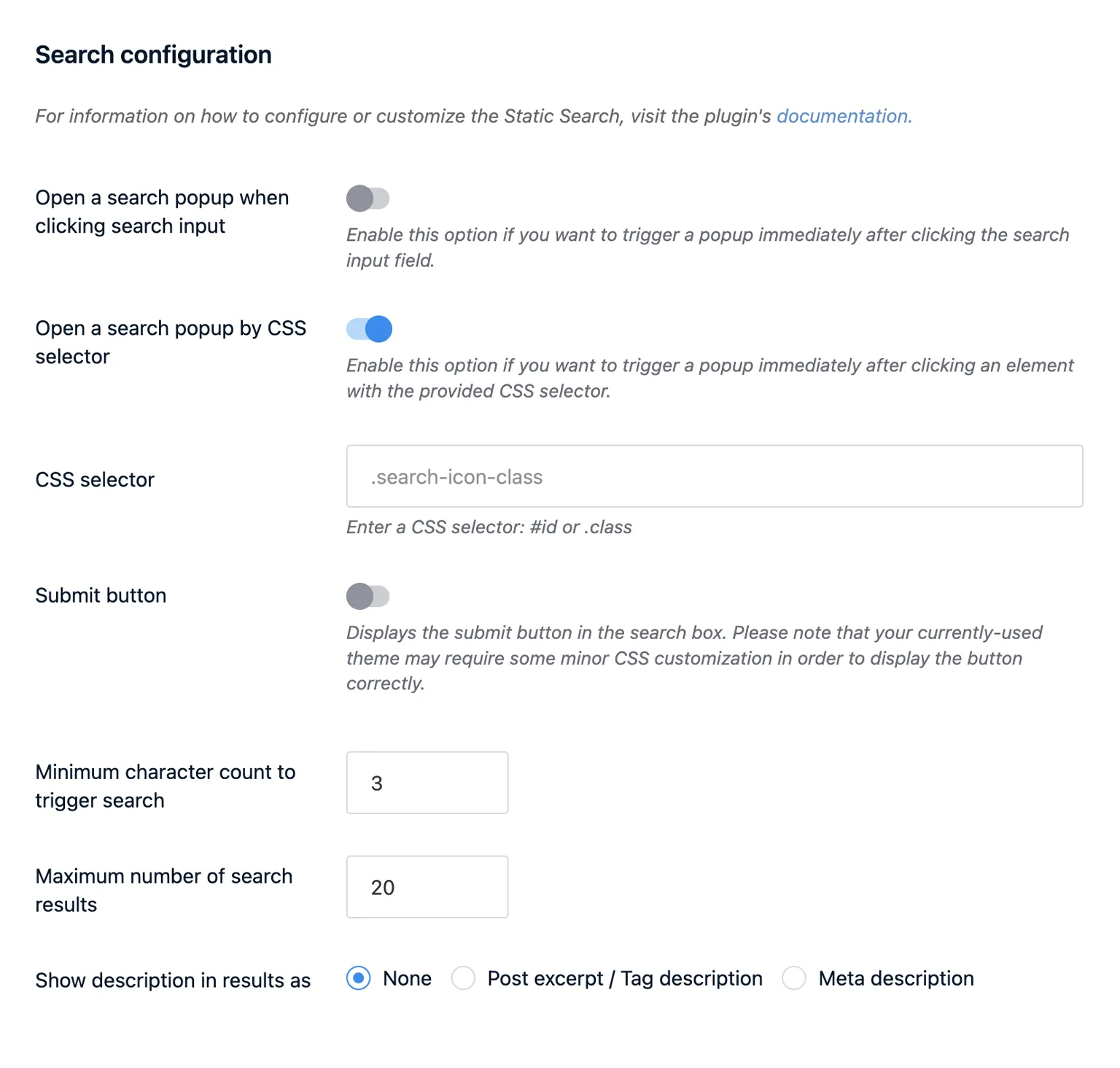Select the None description option

[358, 978]
